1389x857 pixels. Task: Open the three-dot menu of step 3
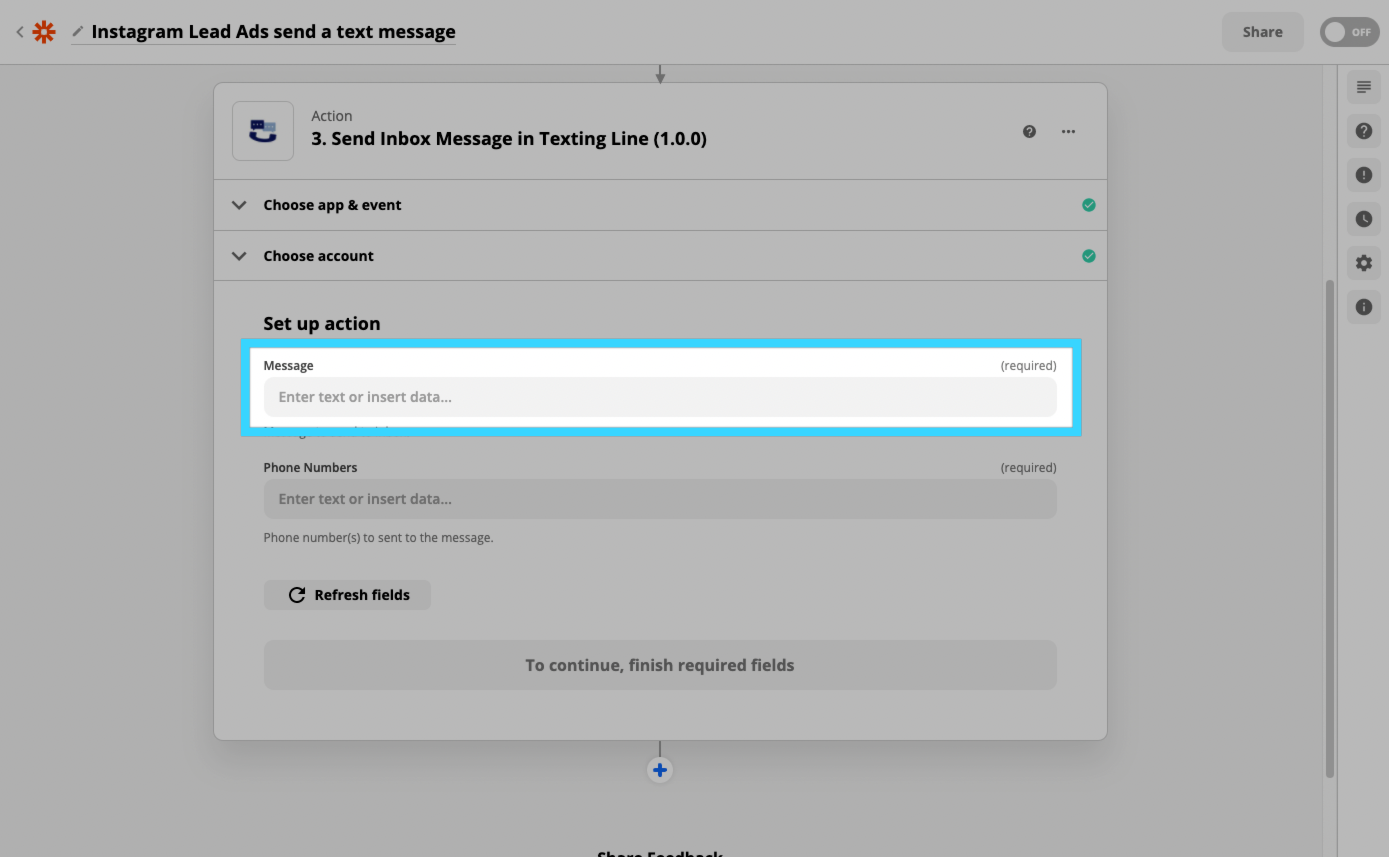point(1068,131)
